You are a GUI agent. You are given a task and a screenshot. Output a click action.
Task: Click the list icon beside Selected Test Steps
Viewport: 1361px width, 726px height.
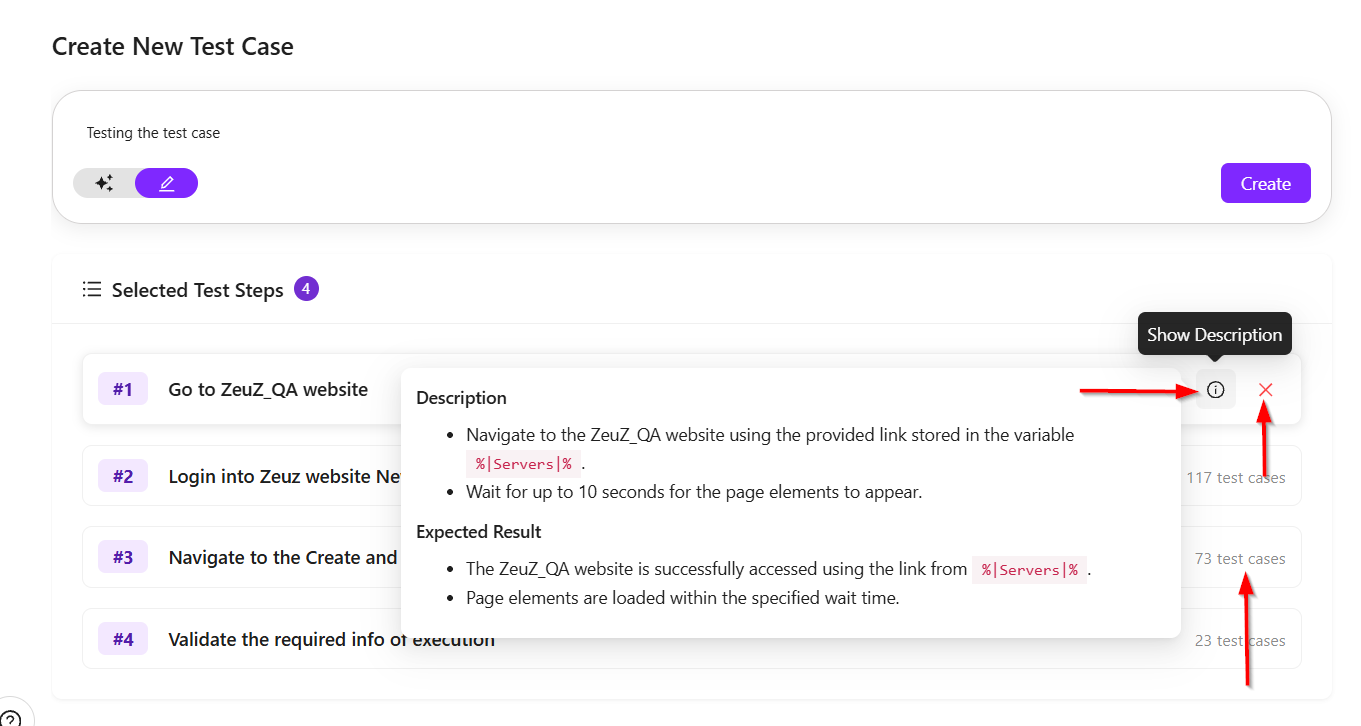tap(92, 290)
